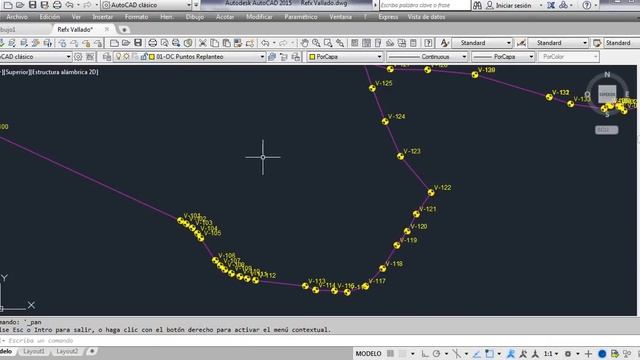The height and width of the screenshot is (360, 640).
Task: Click the Plot printer icon in standard toolbar
Action: click(x=152, y=43)
